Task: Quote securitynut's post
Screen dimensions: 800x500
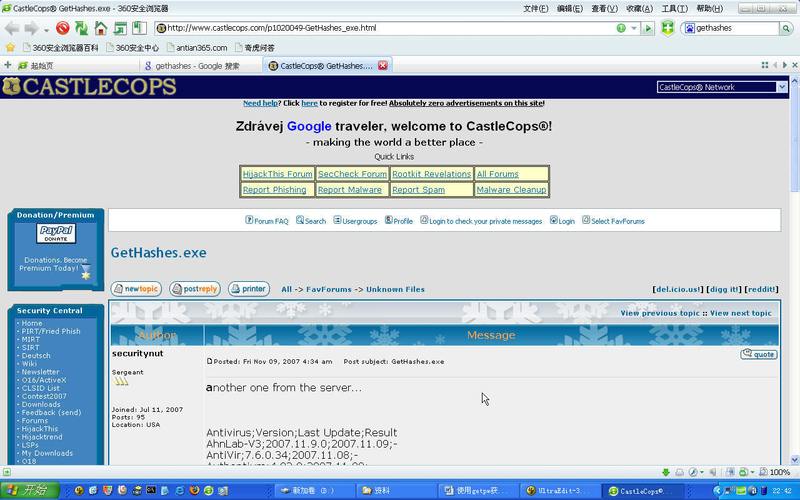Action: click(x=759, y=354)
